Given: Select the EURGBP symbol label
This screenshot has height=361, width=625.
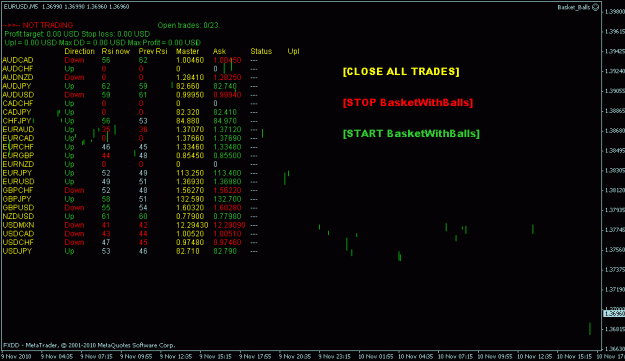Looking at the screenshot, I should point(18,155).
